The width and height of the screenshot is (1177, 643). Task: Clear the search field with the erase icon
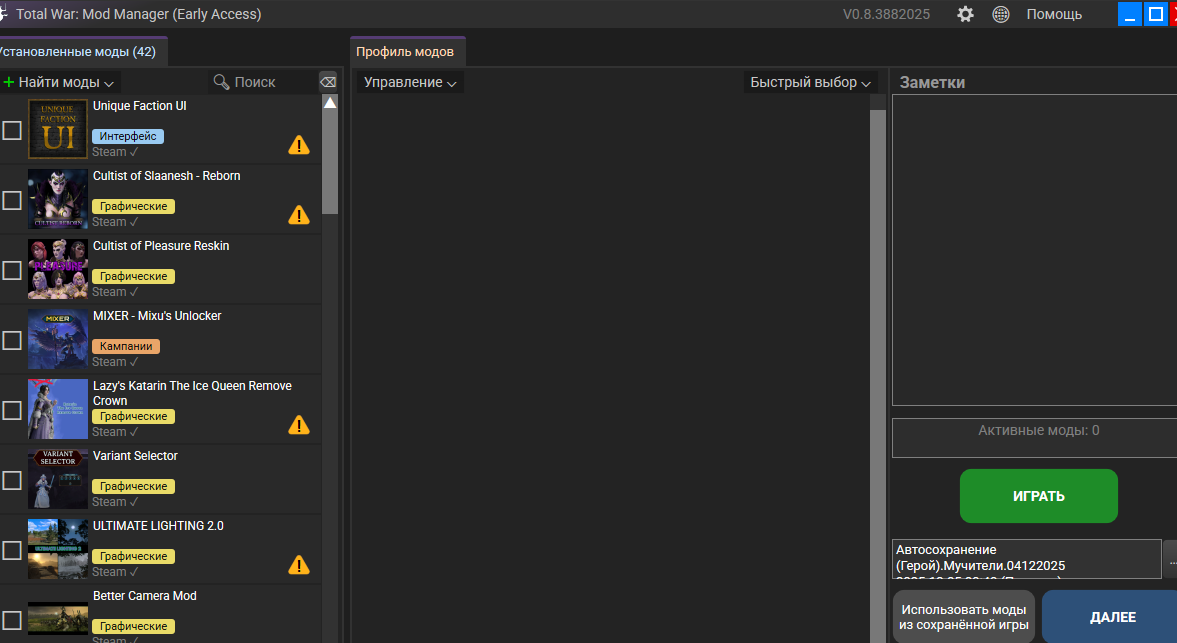pos(328,82)
